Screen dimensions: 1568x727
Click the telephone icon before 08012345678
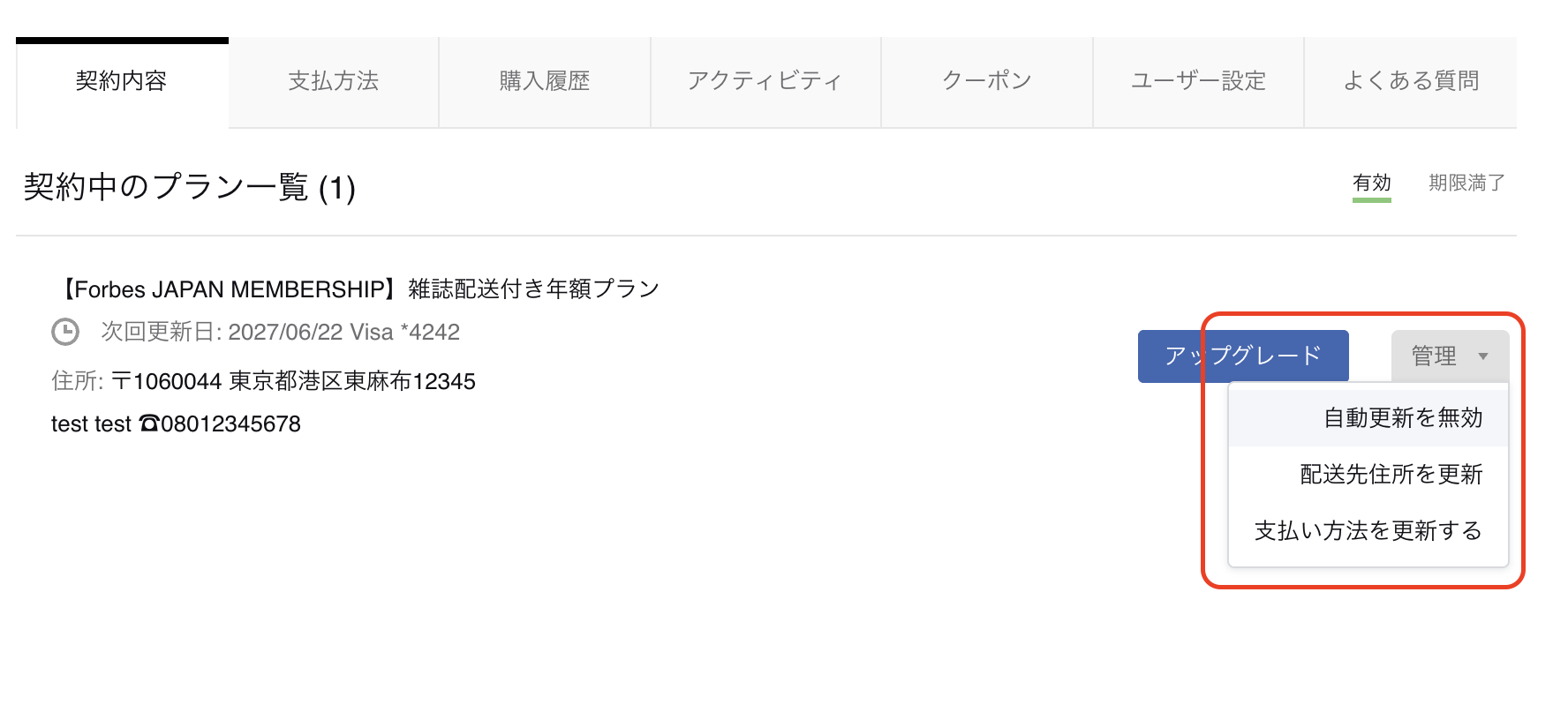[149, 423]
